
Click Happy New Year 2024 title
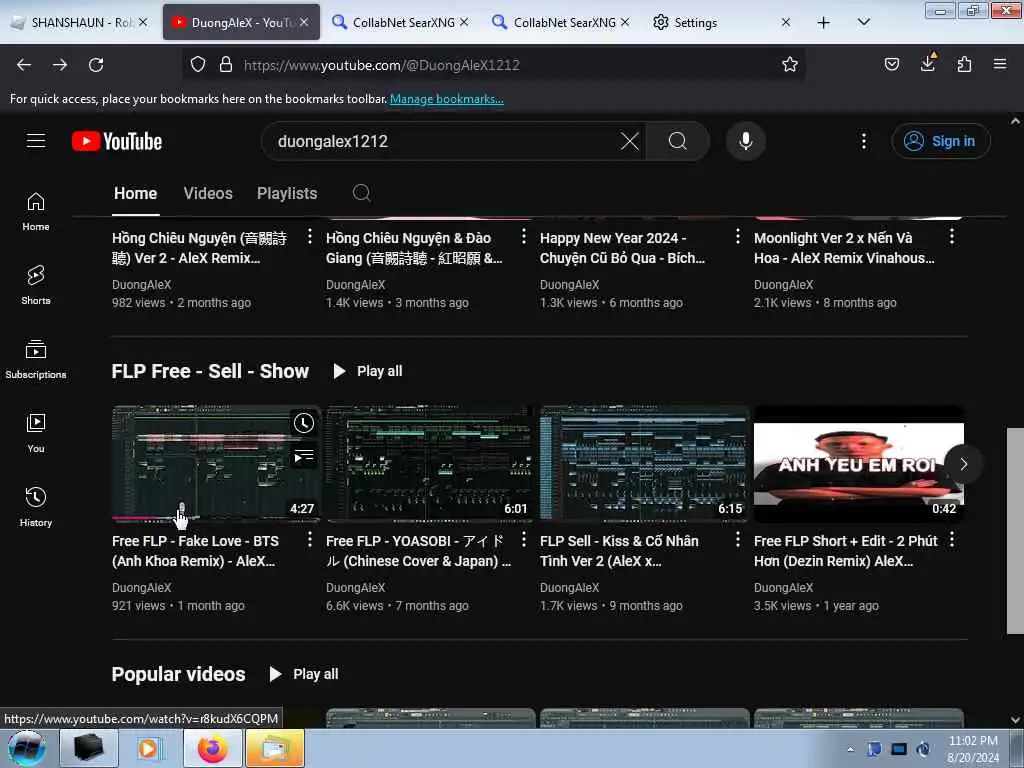click(622, 248)
